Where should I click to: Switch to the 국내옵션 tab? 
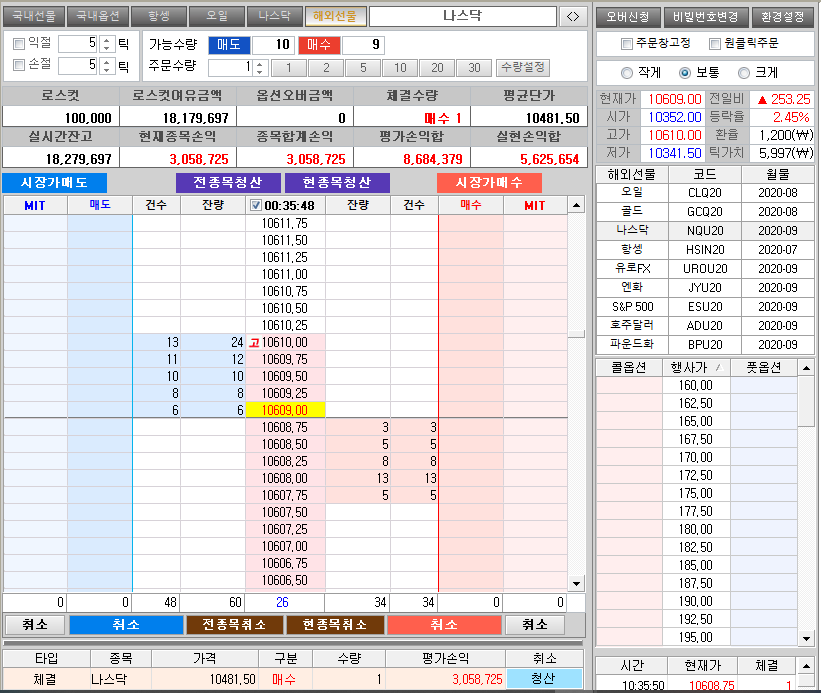coord(98,16)
